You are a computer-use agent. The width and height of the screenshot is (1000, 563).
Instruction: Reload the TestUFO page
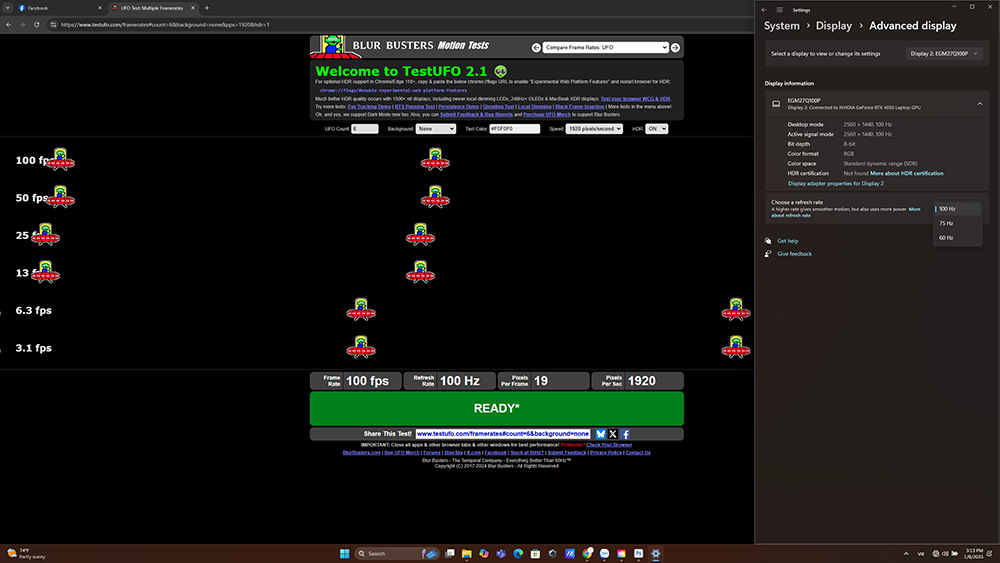[x=36, y=25]
